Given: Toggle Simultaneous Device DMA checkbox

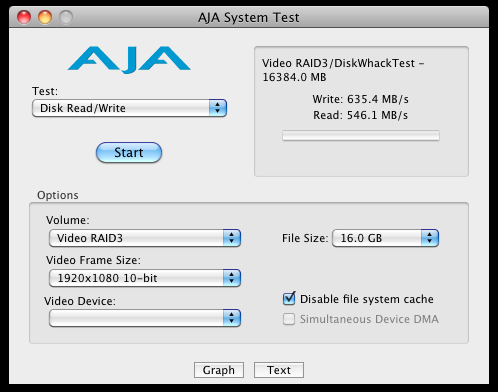Looking at the screenshot, I should coord(289,319).
